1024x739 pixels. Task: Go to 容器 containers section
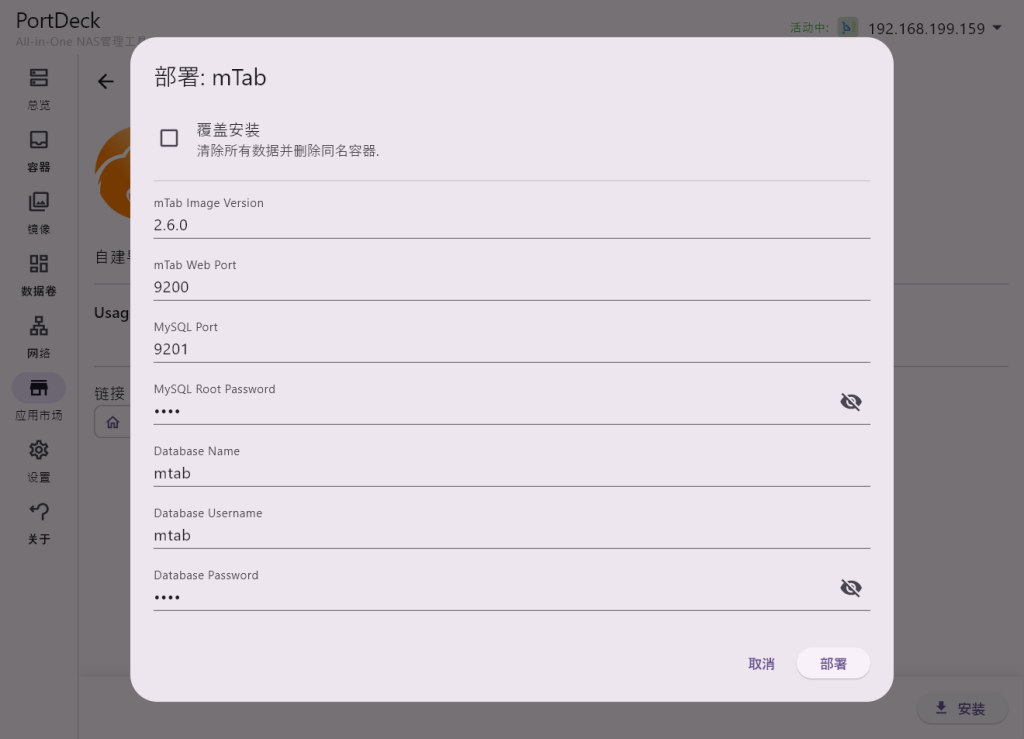pyautogui.click(x=38, y=140)
